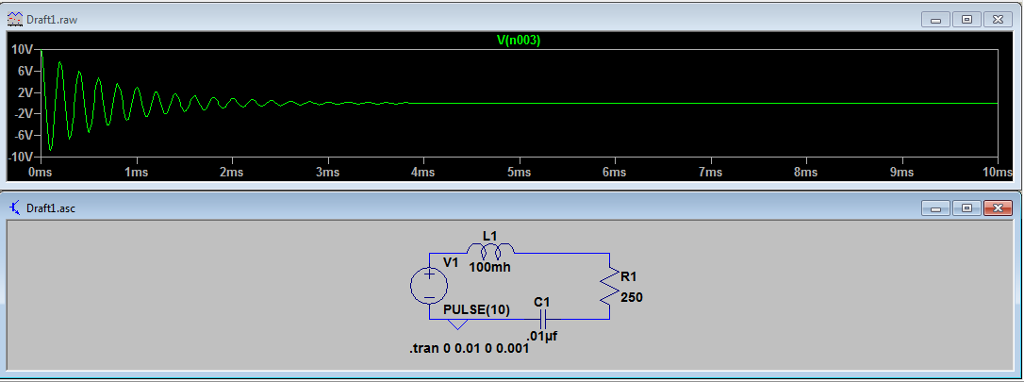Click the .01µf capacitor value
The height and width of the screenshot is (382, 1024).
(x=542, y=336)
